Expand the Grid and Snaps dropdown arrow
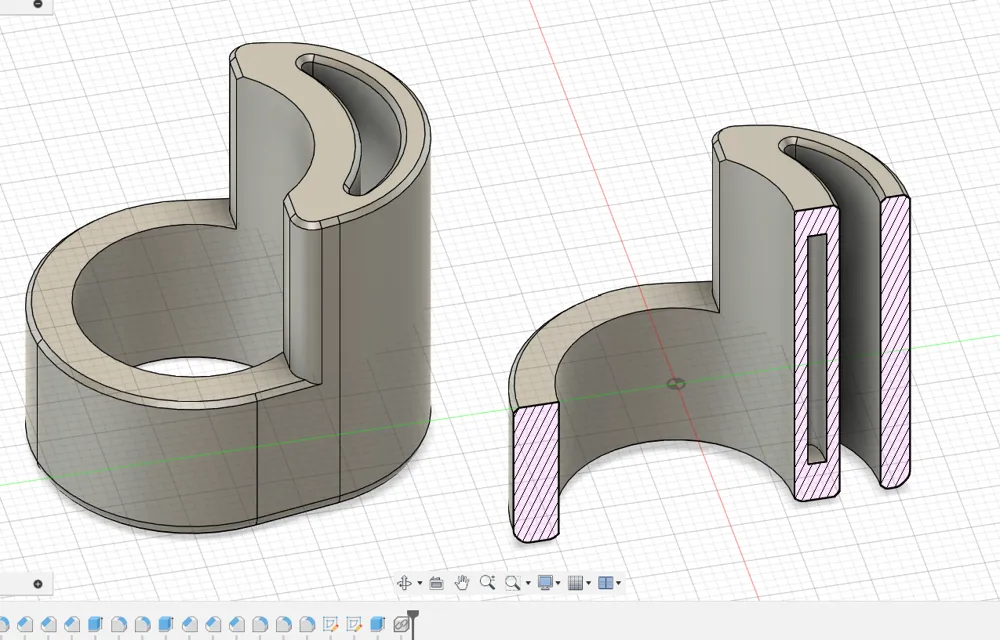This screenshot has width=1000, height=640. pyautogui.click(x=588, y=583)
